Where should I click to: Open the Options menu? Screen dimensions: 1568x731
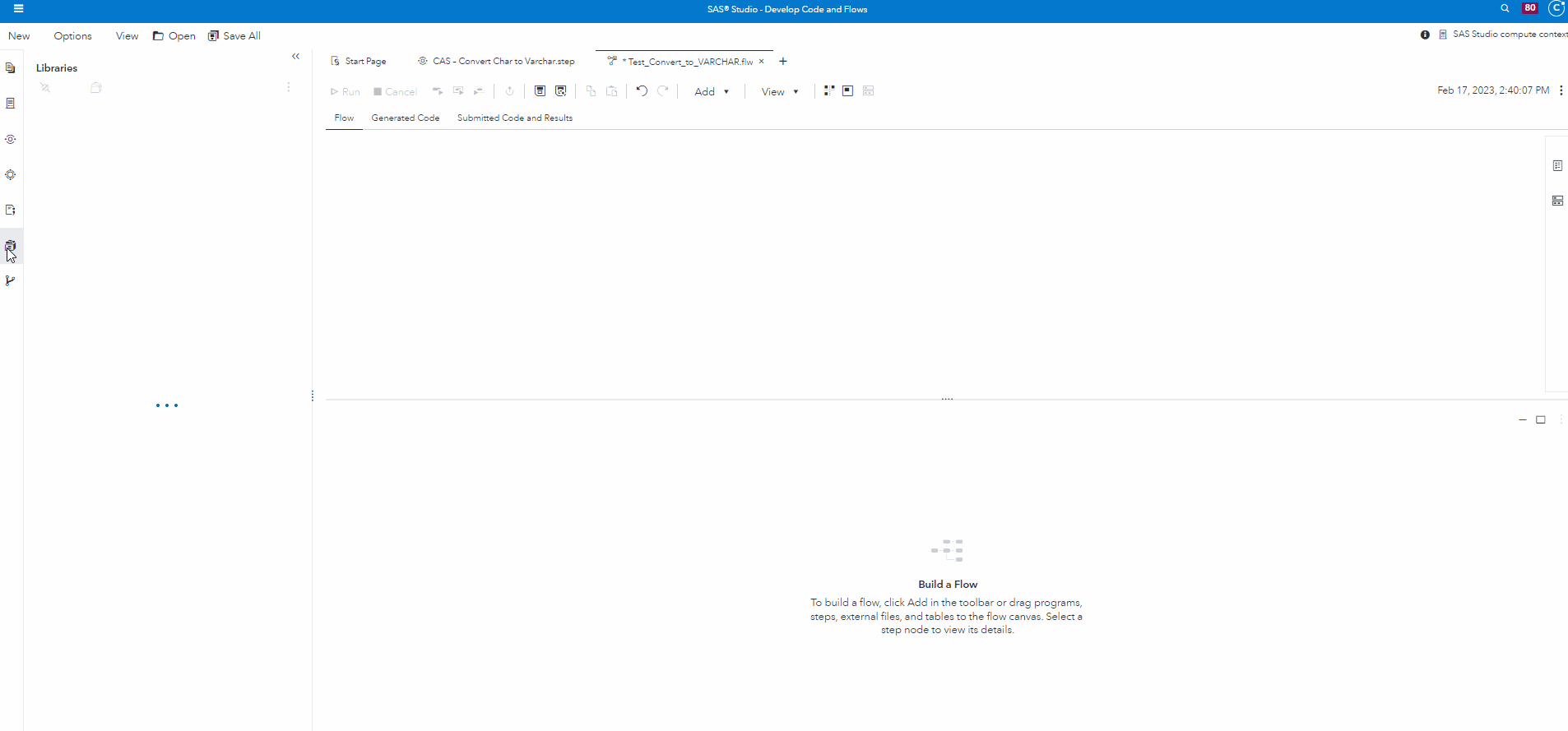72,36
